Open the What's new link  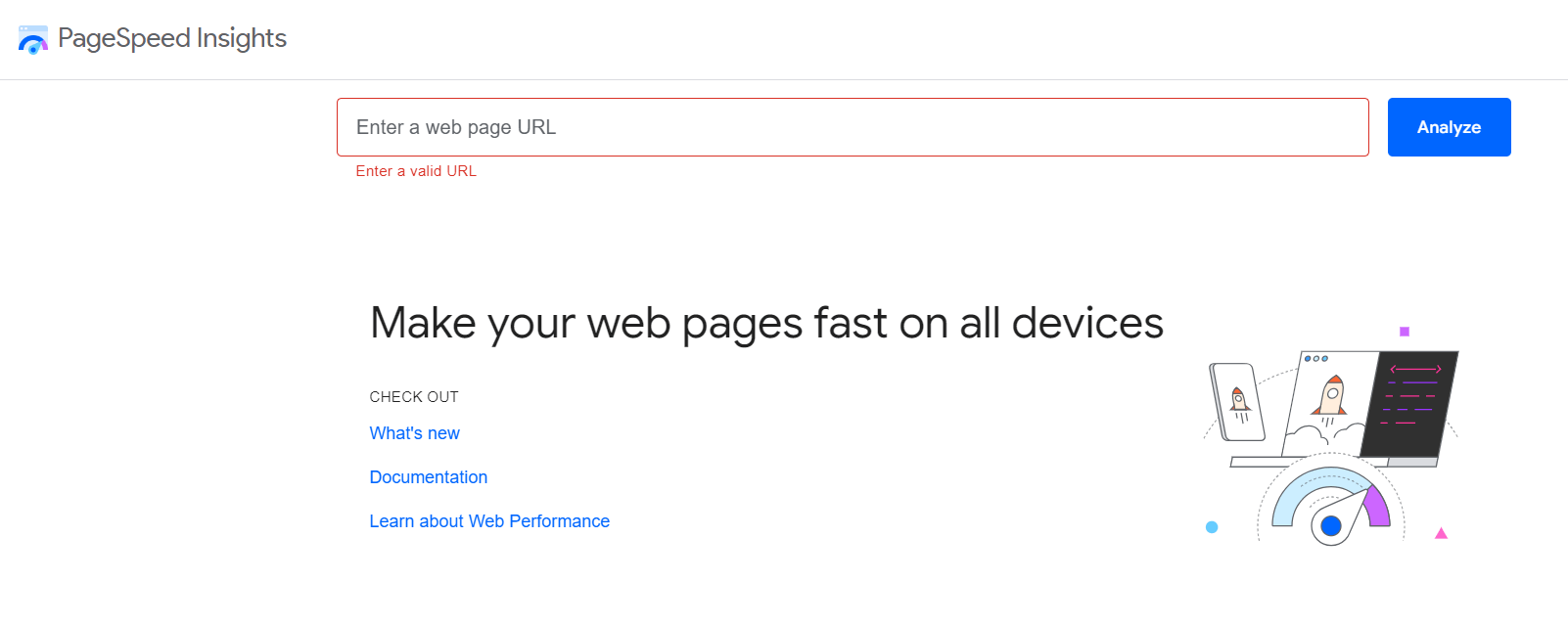(x=414, y=433)
